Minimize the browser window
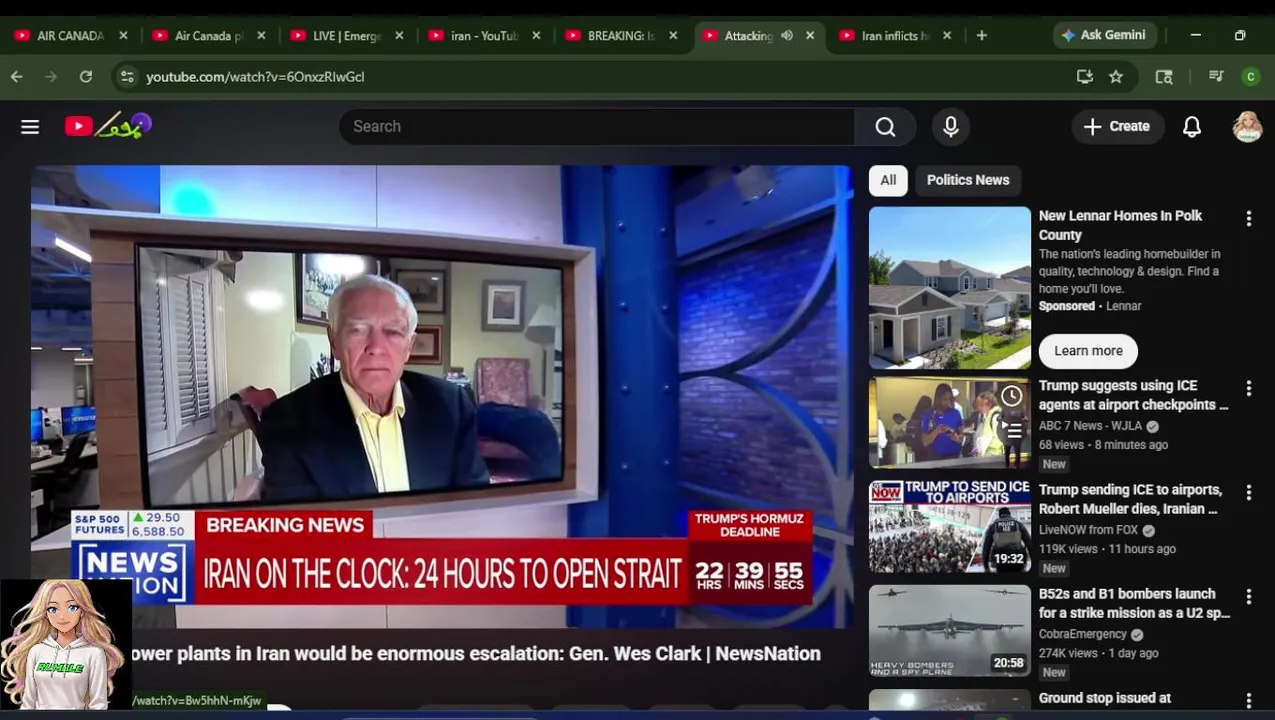 [1195, 35]
